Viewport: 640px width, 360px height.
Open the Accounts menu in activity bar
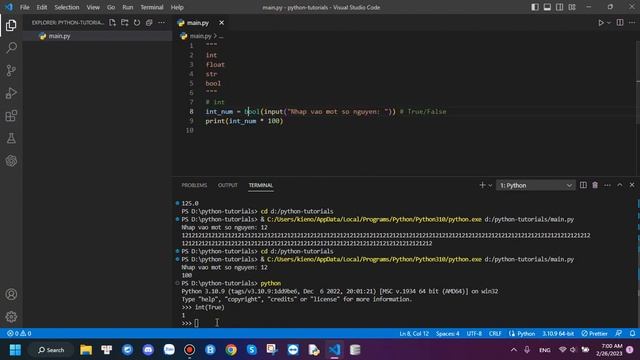[x=11, y=294]
